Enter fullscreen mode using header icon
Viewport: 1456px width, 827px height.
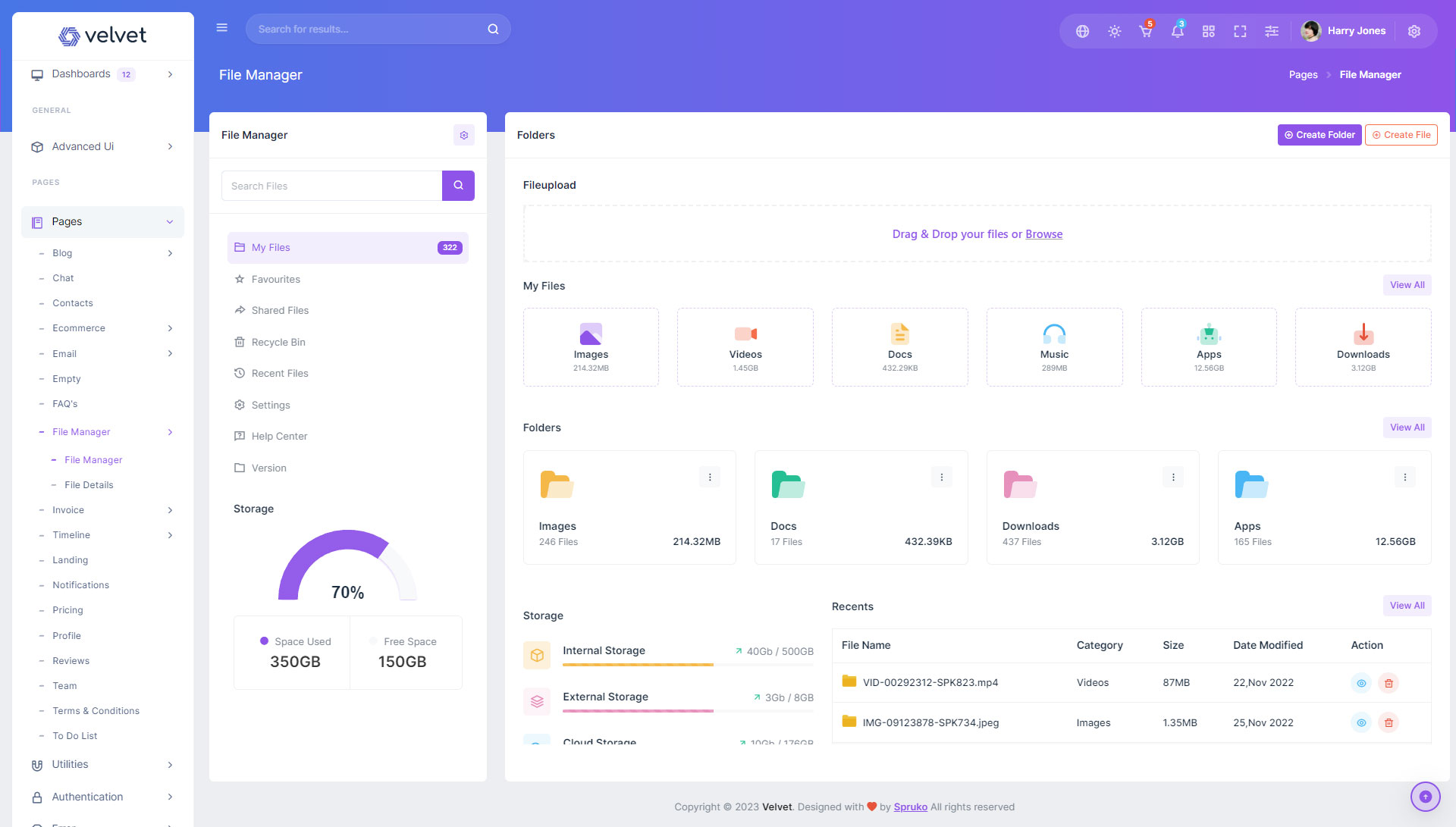pos(1240,31)
